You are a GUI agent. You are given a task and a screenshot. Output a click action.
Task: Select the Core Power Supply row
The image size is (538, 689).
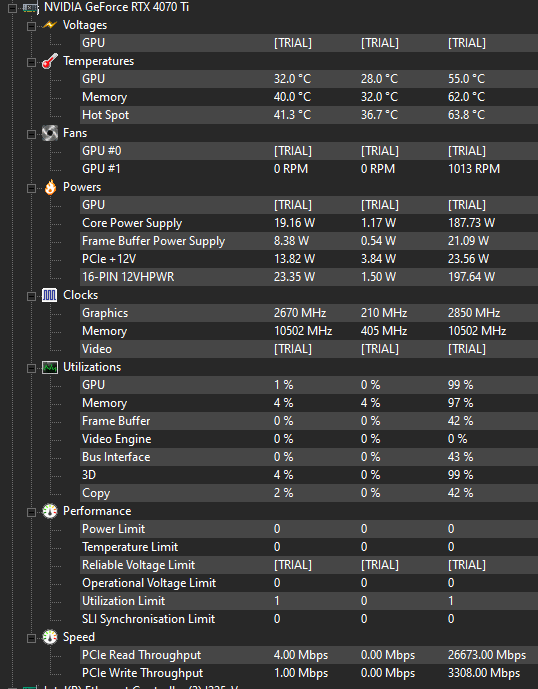point(309,223)
